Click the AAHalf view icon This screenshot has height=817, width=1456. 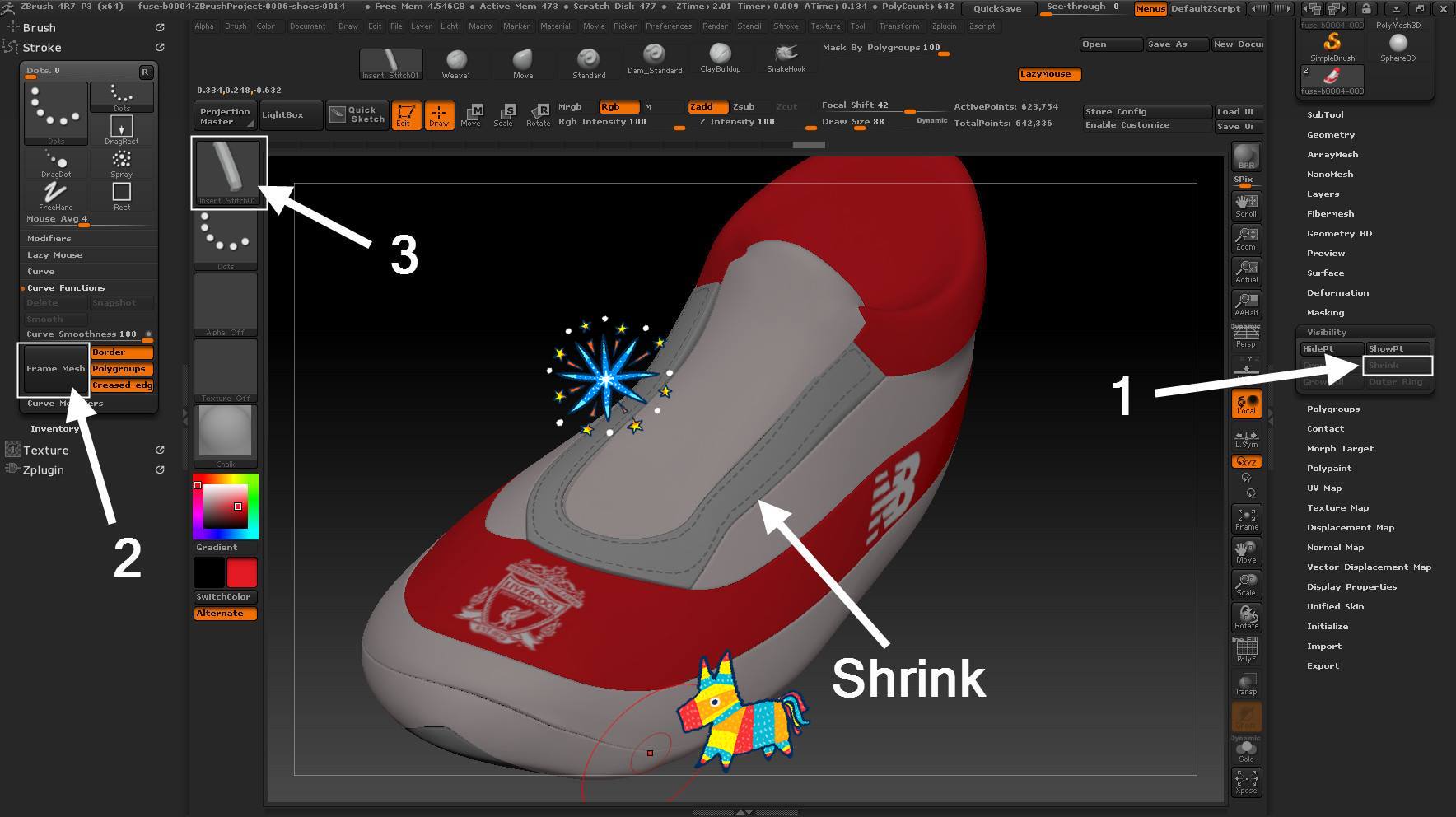click(x=1246, y=304)
